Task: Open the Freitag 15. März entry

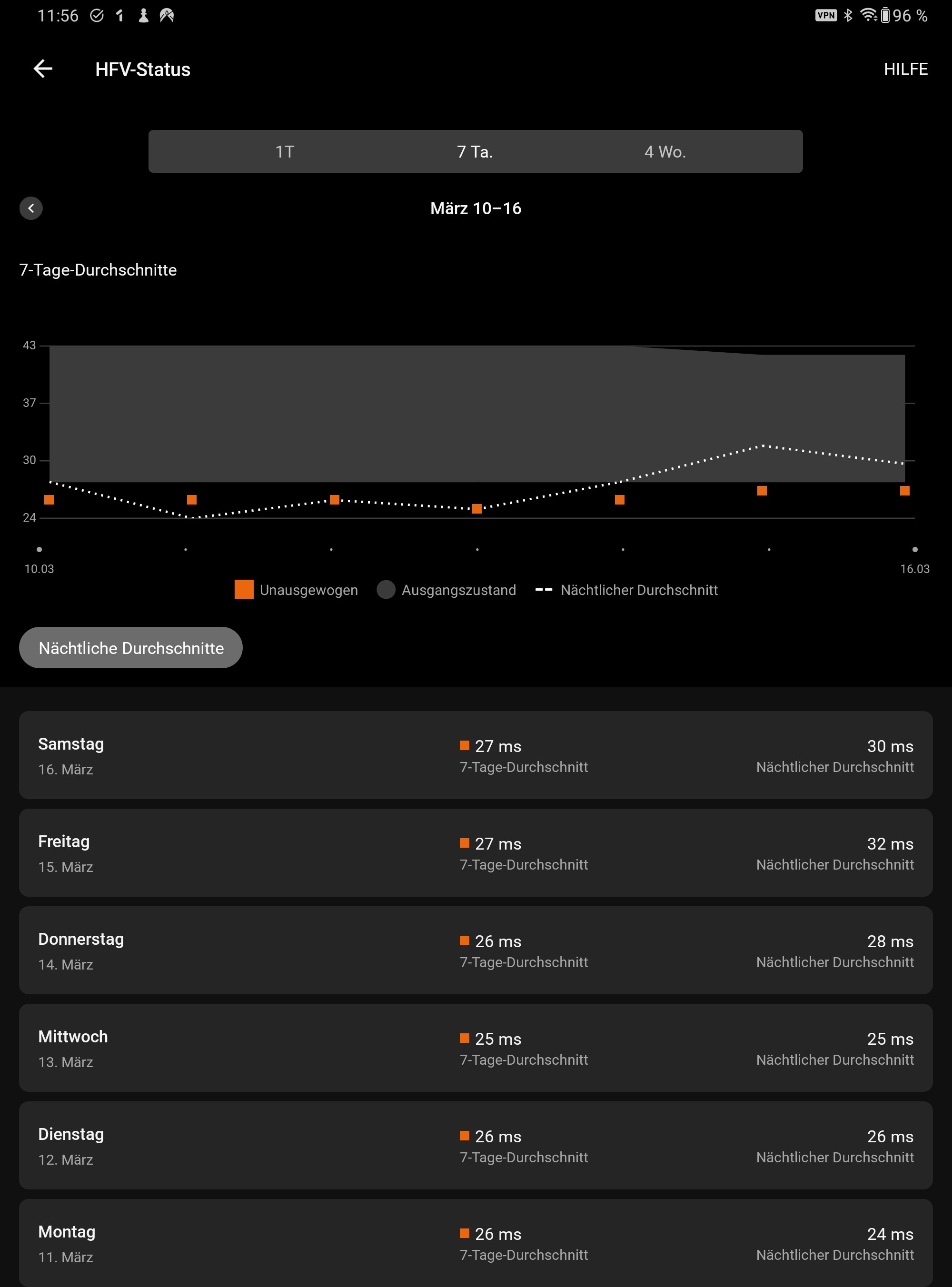Action: [x=476, y=852]
